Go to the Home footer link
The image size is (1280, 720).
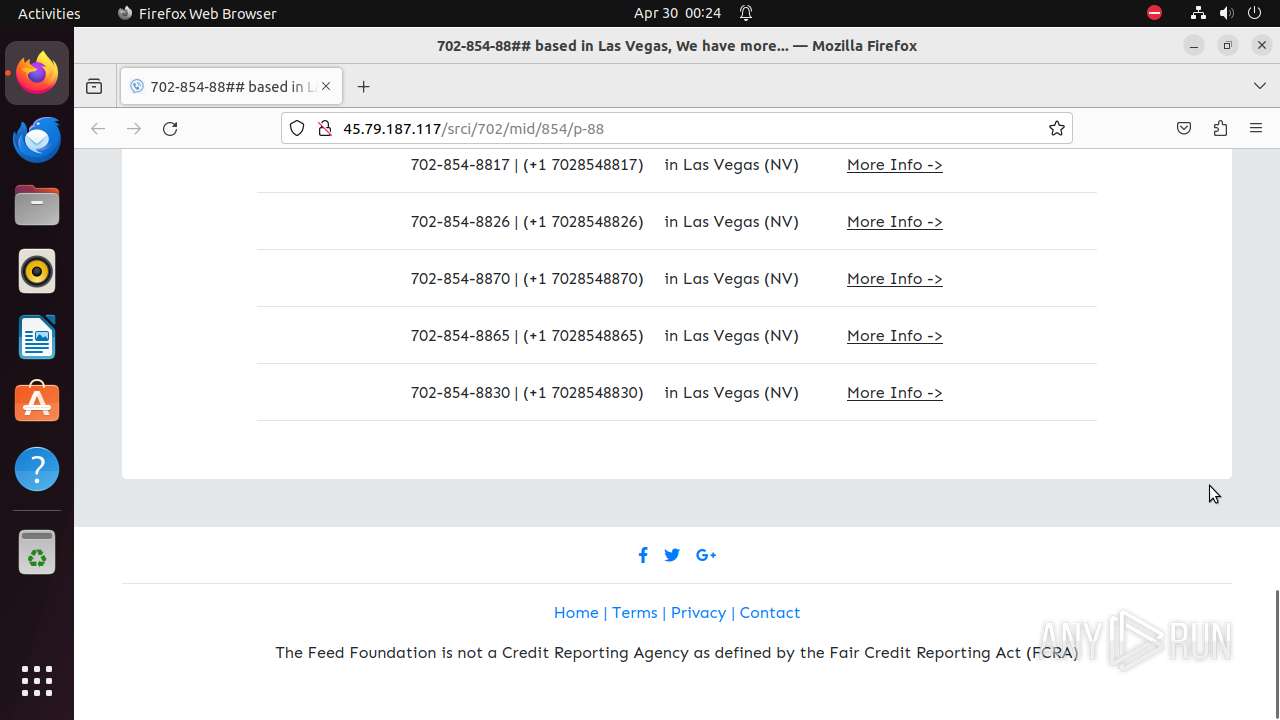(576, 612)
